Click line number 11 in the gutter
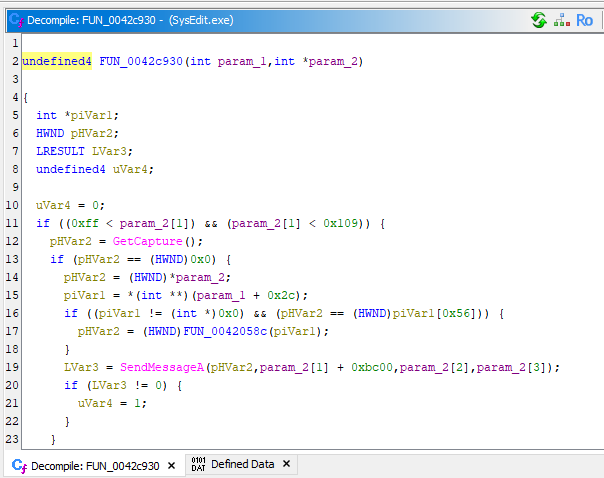Viewport: 604px width, 478px height. [13, 223]
